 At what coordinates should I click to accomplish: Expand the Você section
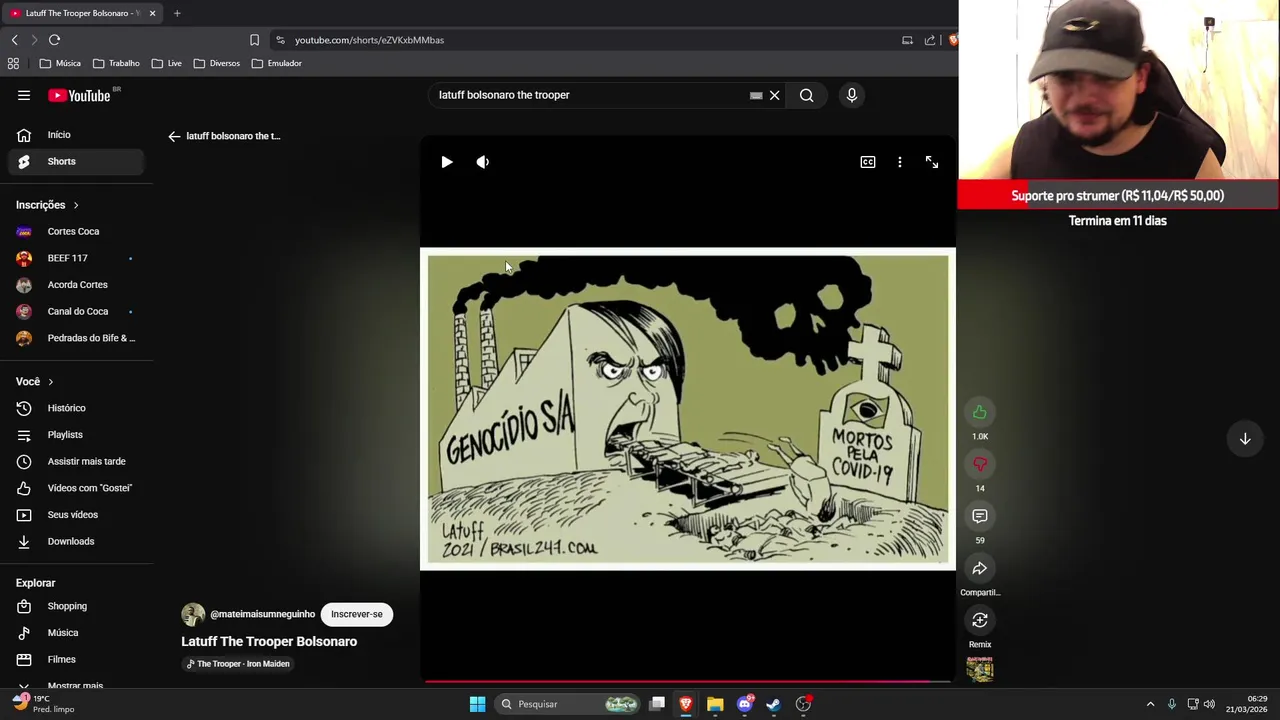(35, 381)
